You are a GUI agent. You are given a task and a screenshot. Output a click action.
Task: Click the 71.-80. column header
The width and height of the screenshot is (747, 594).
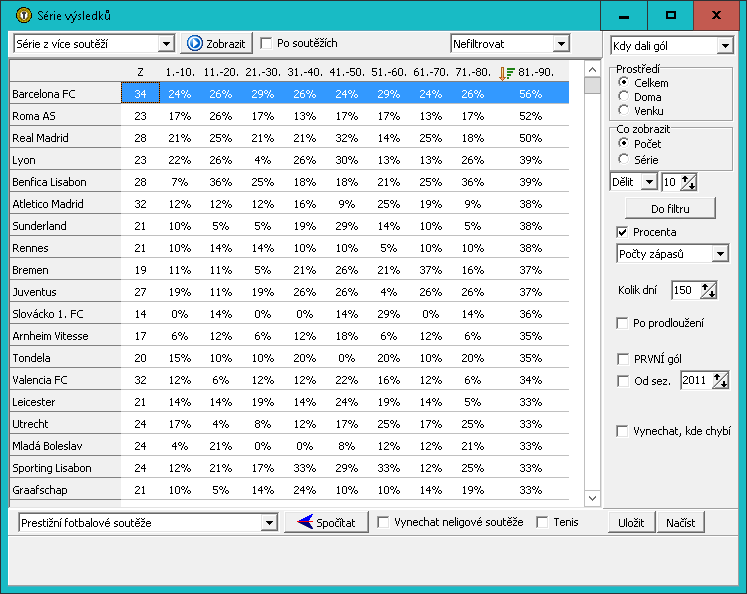(x=473, y=72)
